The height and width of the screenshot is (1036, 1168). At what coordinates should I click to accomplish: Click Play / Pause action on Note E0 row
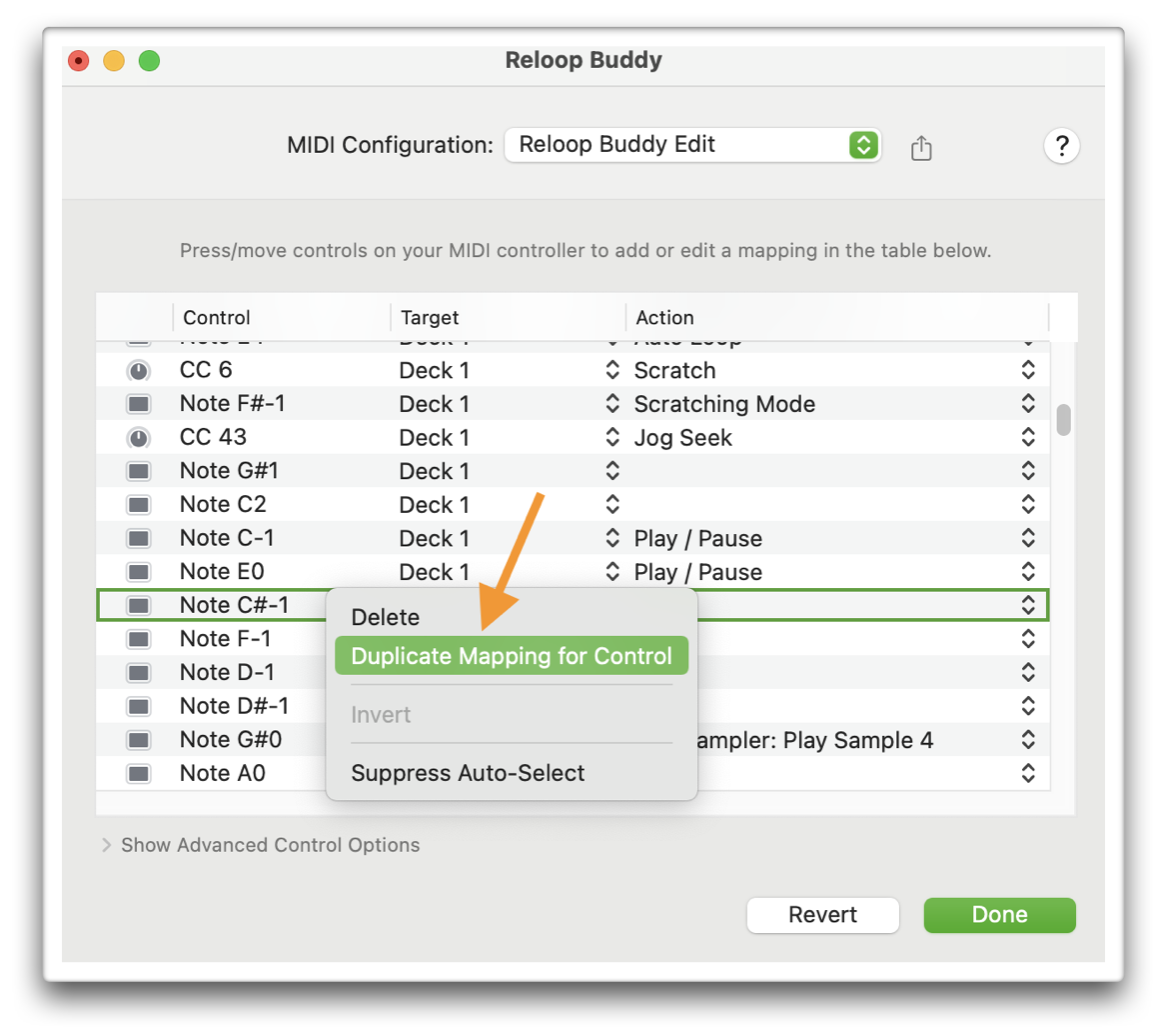pos(698,572)
